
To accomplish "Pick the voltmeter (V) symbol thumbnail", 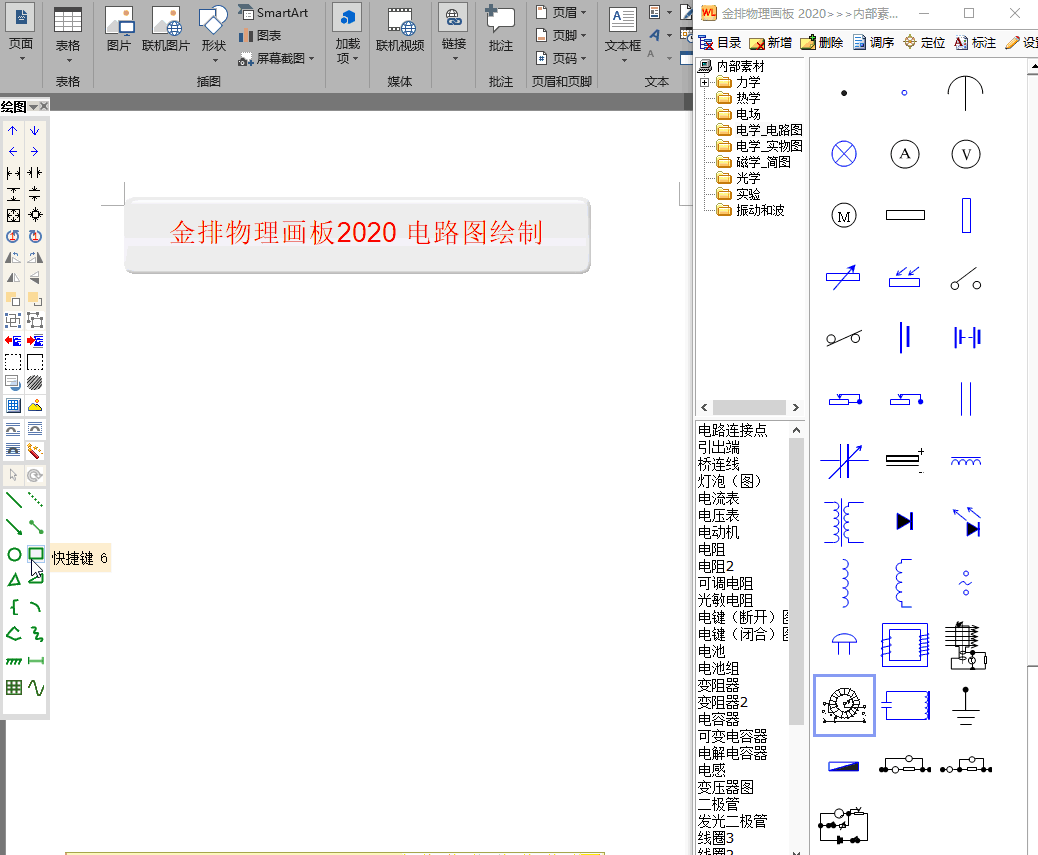I will tap(966, 155).
